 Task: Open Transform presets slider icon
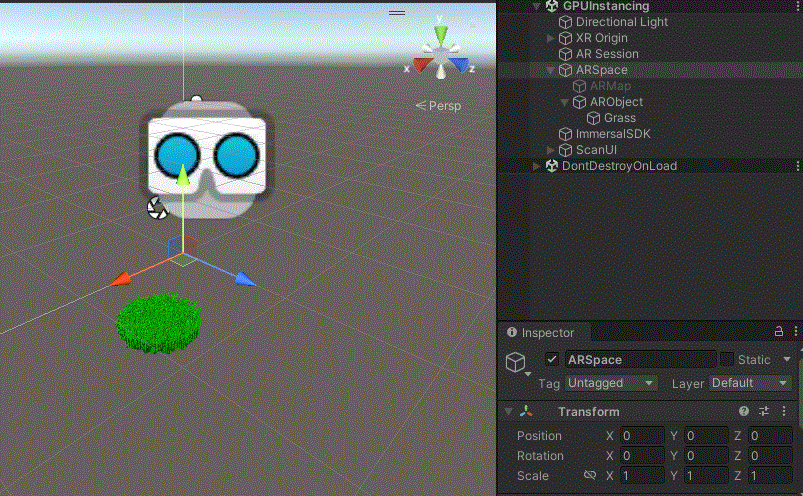tap(764, 411)
